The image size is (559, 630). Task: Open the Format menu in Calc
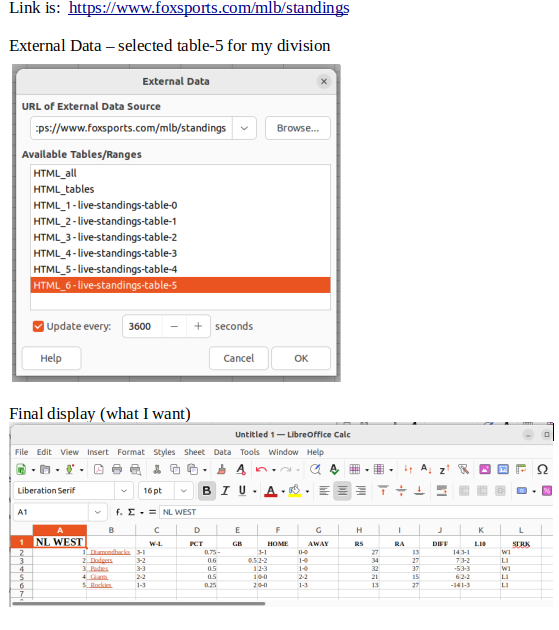[131, 452]
